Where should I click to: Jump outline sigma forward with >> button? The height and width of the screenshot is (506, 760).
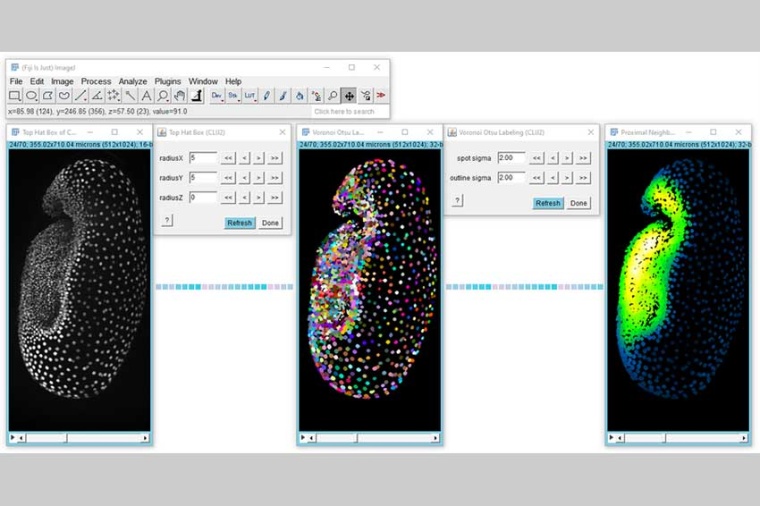[583, 178]
